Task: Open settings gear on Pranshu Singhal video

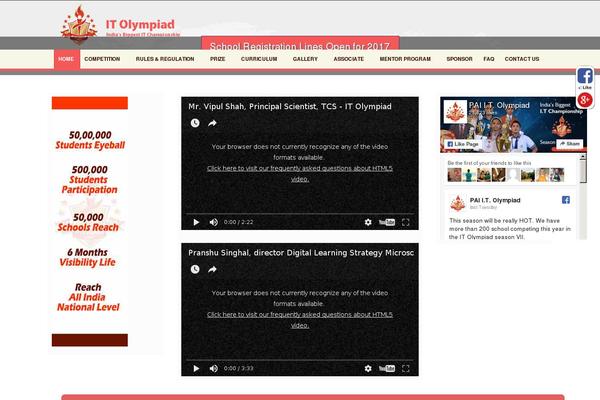Action: point(368,368)
